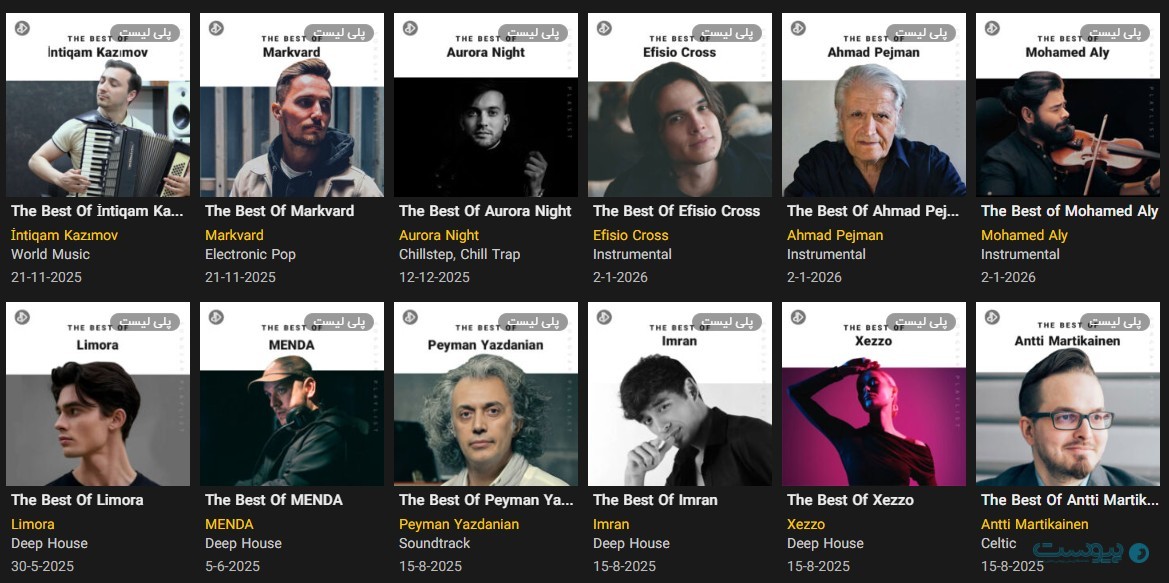Image resolution: width=1169 pixels, height=583 pixels.
Task: Click the round logo icon on Markvard cover
Action: pos(216,28)
